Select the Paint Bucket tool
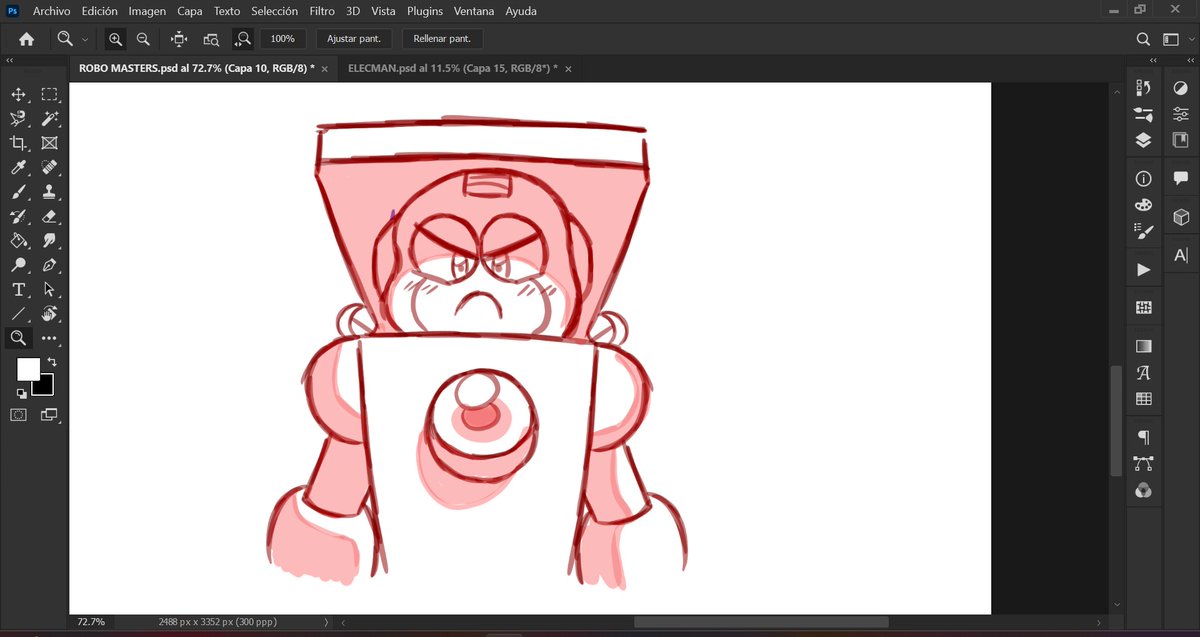Viewport: 1200px width, 637px height. (18, 241)
